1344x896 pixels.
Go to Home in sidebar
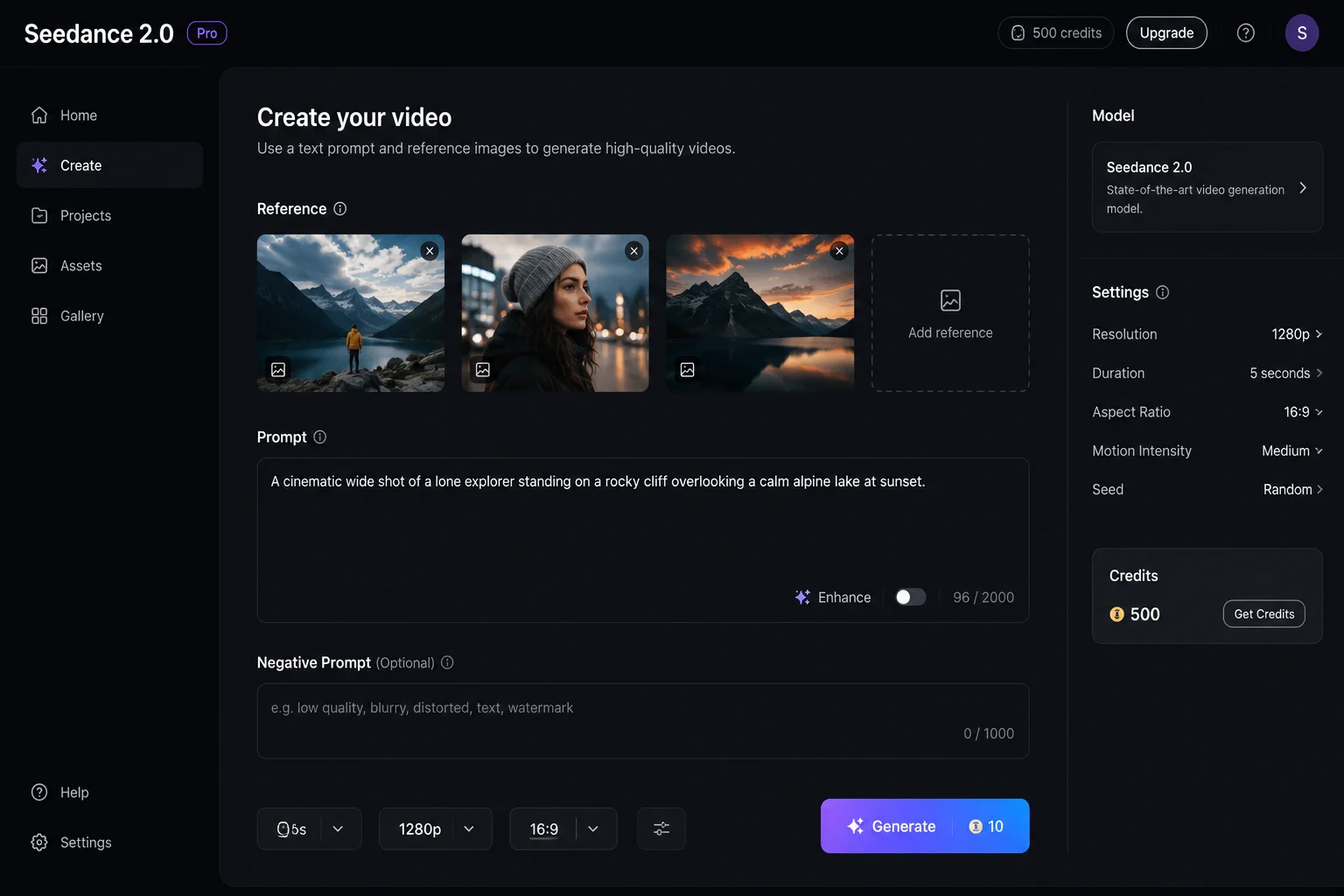tap(109, 115)
